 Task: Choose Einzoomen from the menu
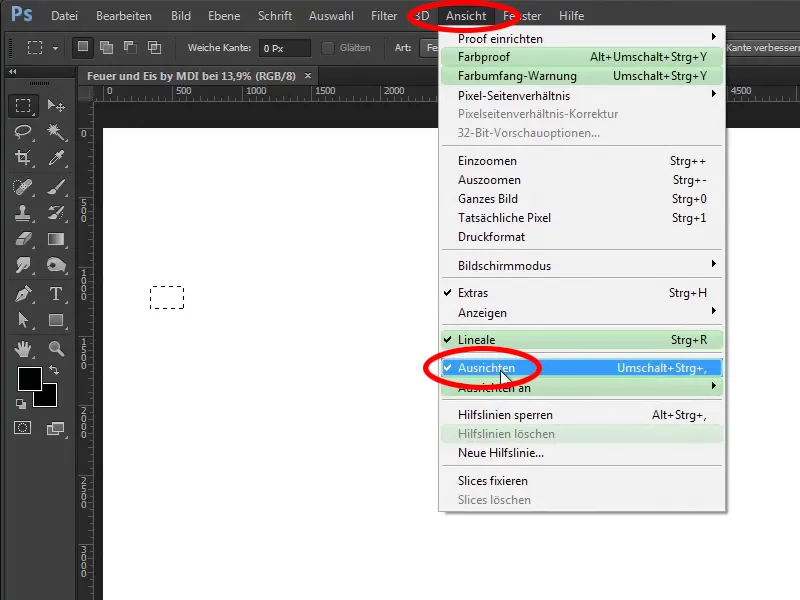[582, 161]
